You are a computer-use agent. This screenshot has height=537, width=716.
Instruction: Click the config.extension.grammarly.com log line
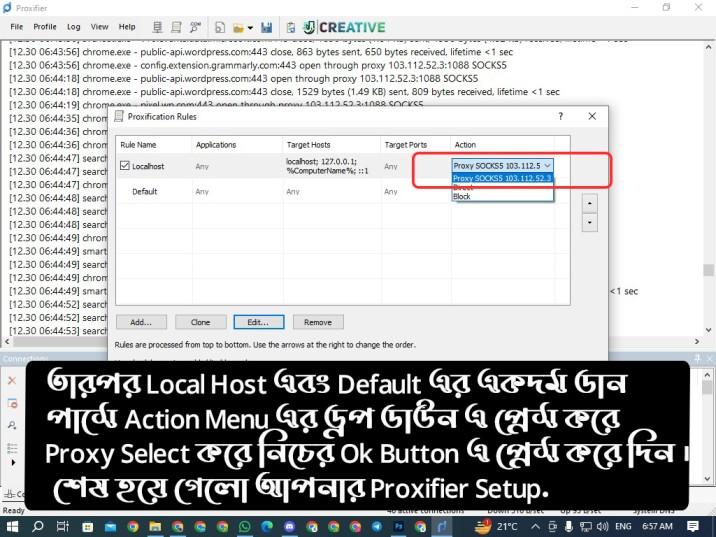(258, 65)
